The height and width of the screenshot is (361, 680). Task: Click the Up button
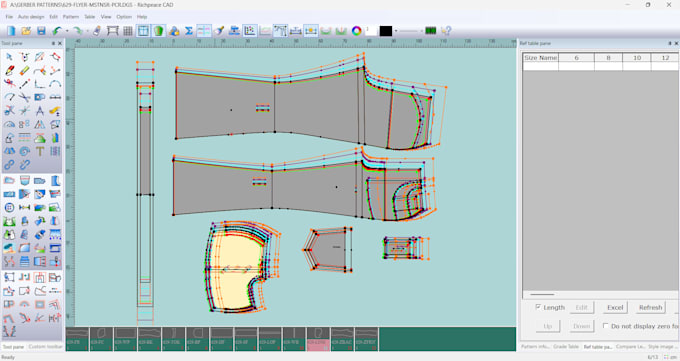point(548,326)
